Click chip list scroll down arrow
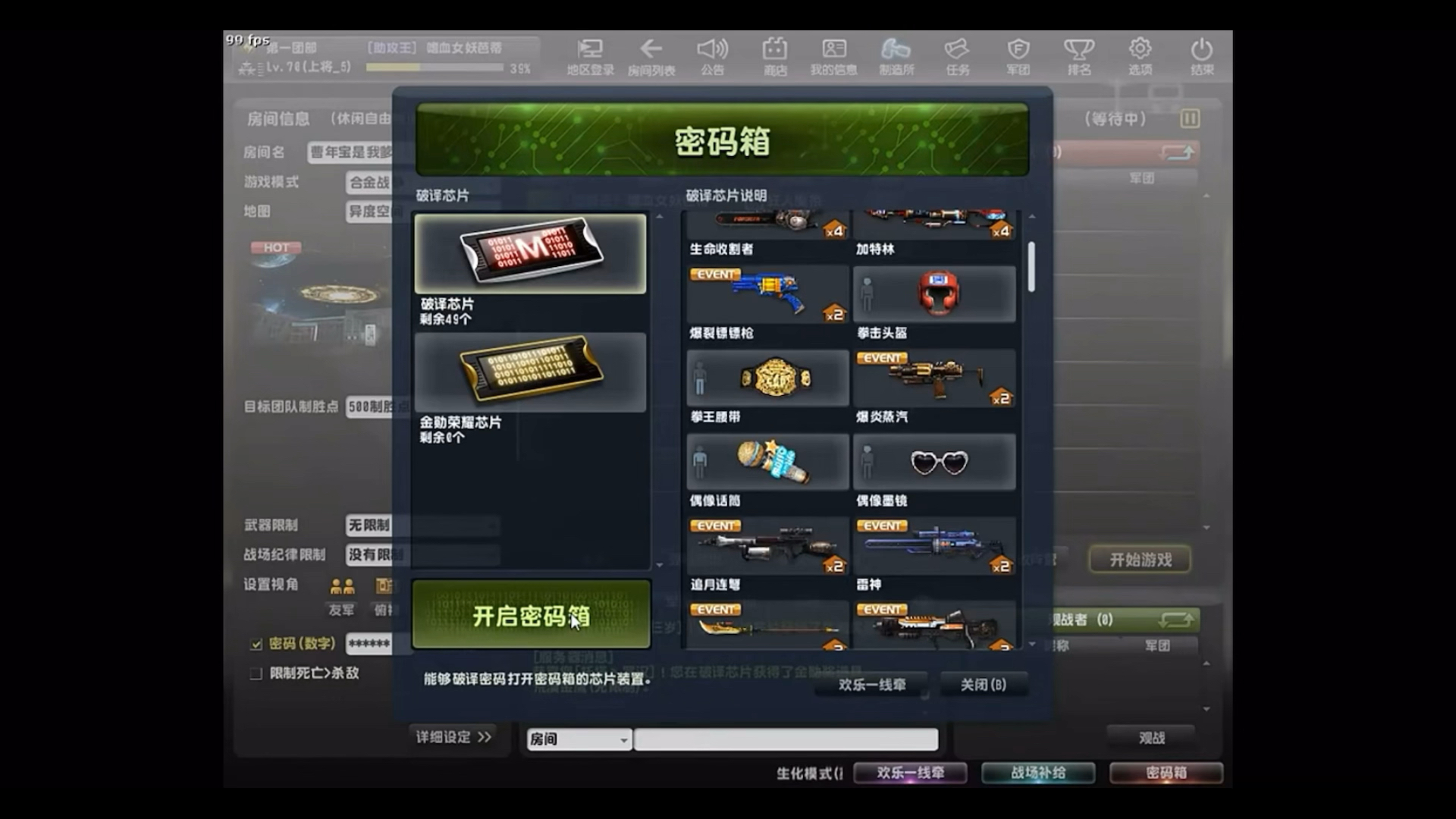 pos(659,565)
